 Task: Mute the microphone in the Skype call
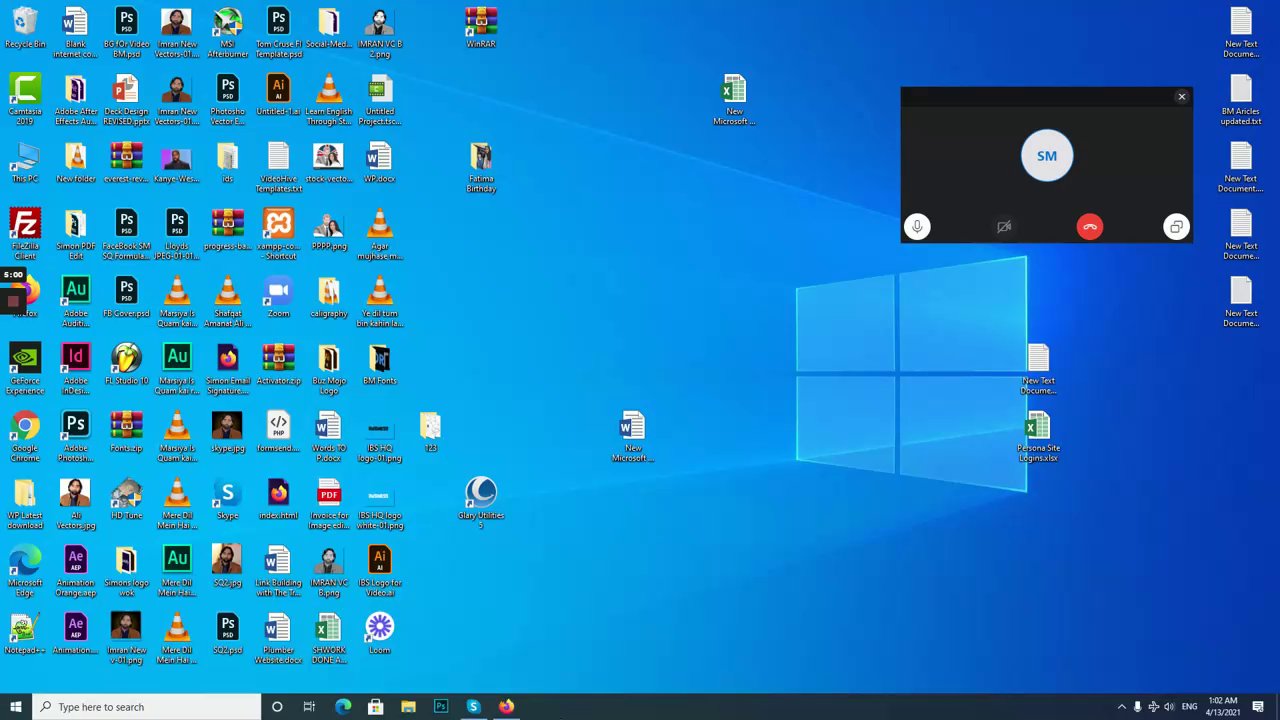pos(917,227)
